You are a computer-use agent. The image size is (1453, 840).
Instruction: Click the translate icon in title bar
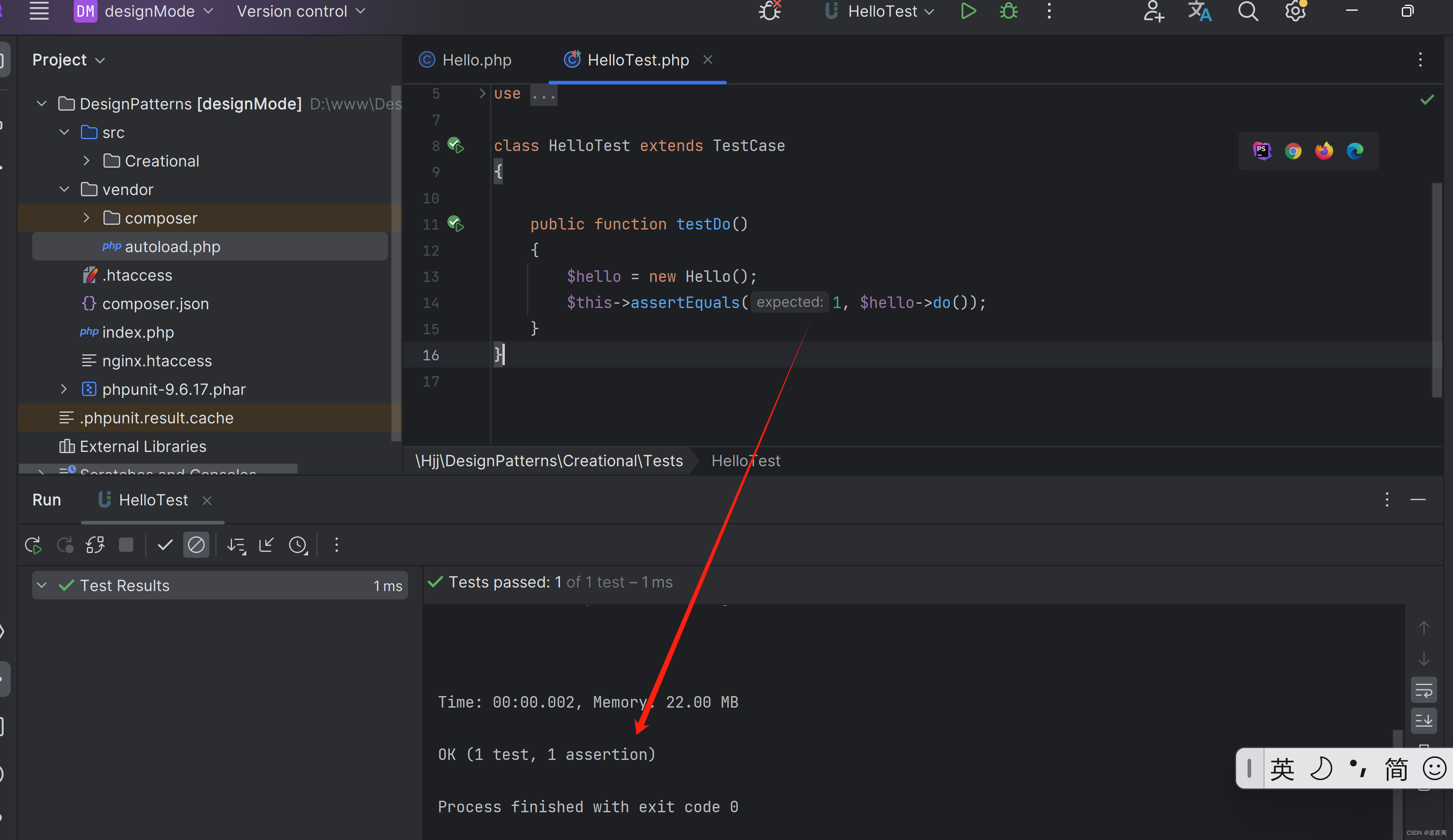1200,11
